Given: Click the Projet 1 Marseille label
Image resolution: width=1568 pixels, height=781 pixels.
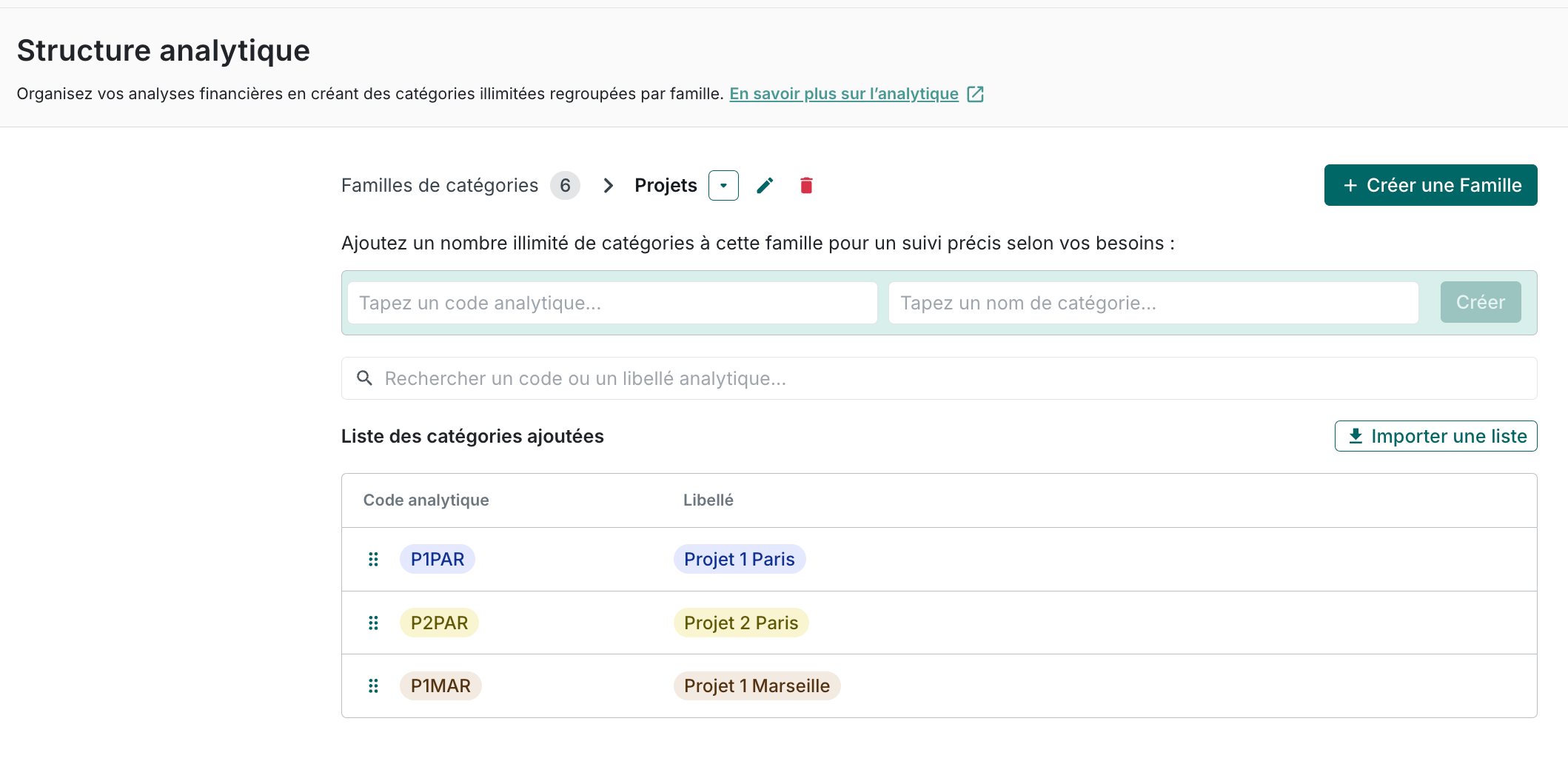Looking at the screenshot, I should [757, 686].
